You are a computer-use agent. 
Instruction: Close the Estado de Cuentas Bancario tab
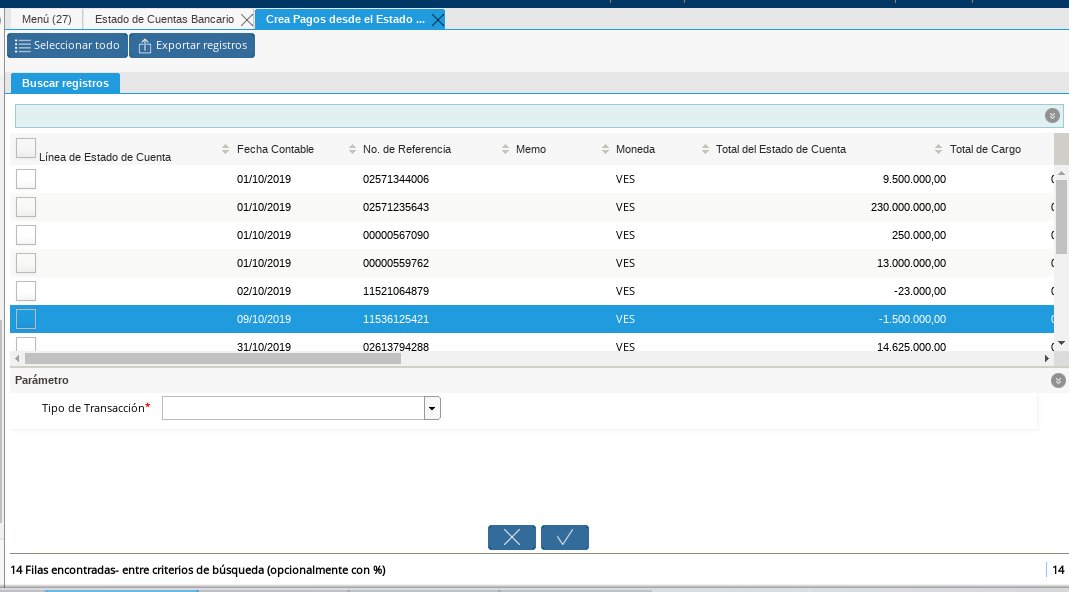pos(247,20)
